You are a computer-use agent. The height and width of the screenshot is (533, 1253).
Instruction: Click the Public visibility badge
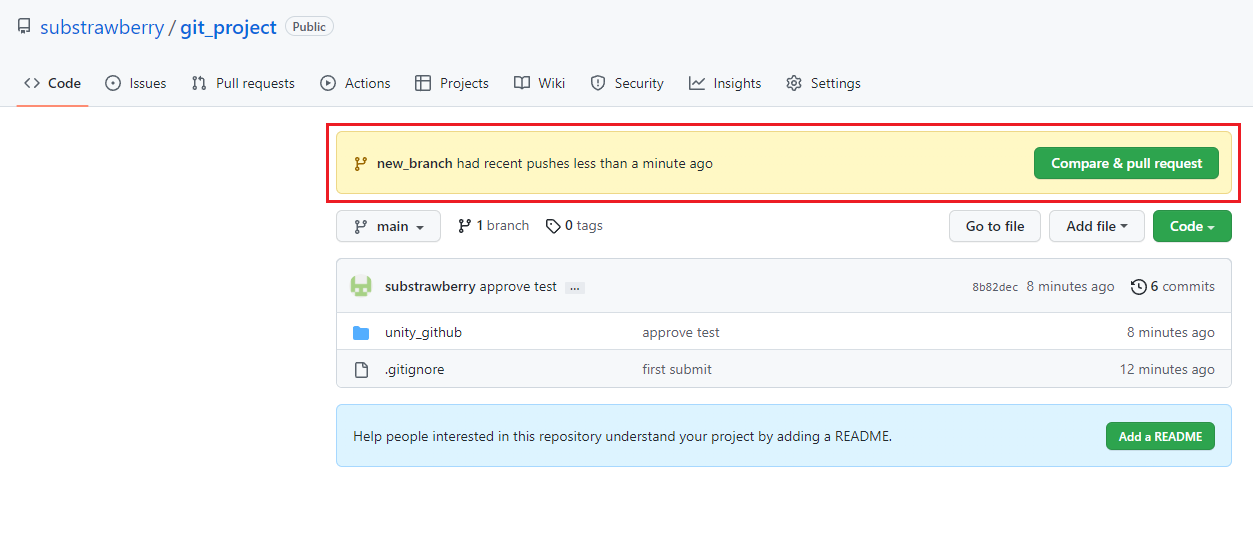[309, 27]
